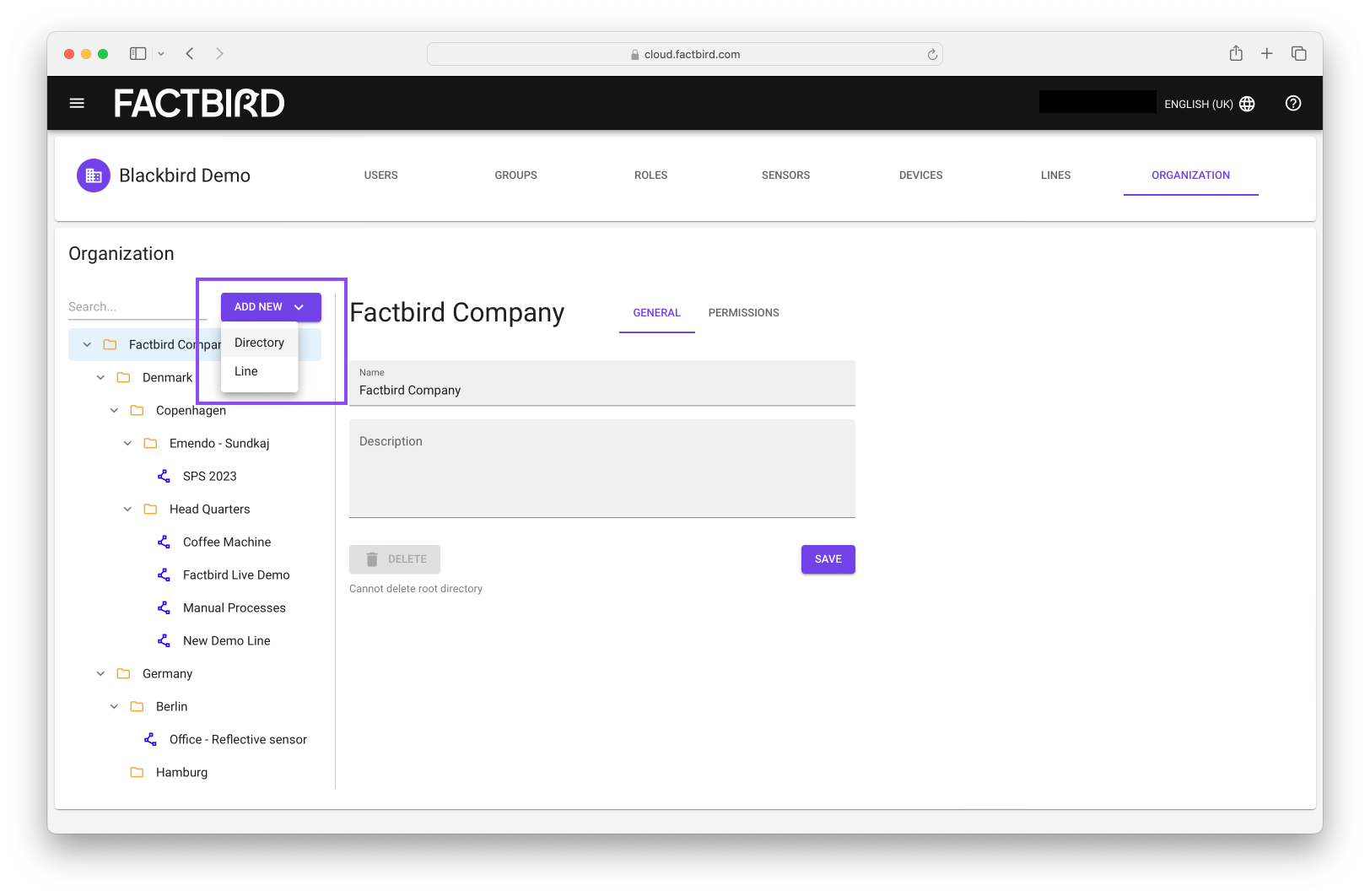
Task: Click the Office - Reflective sensor line icon
Action: point(150,739)
